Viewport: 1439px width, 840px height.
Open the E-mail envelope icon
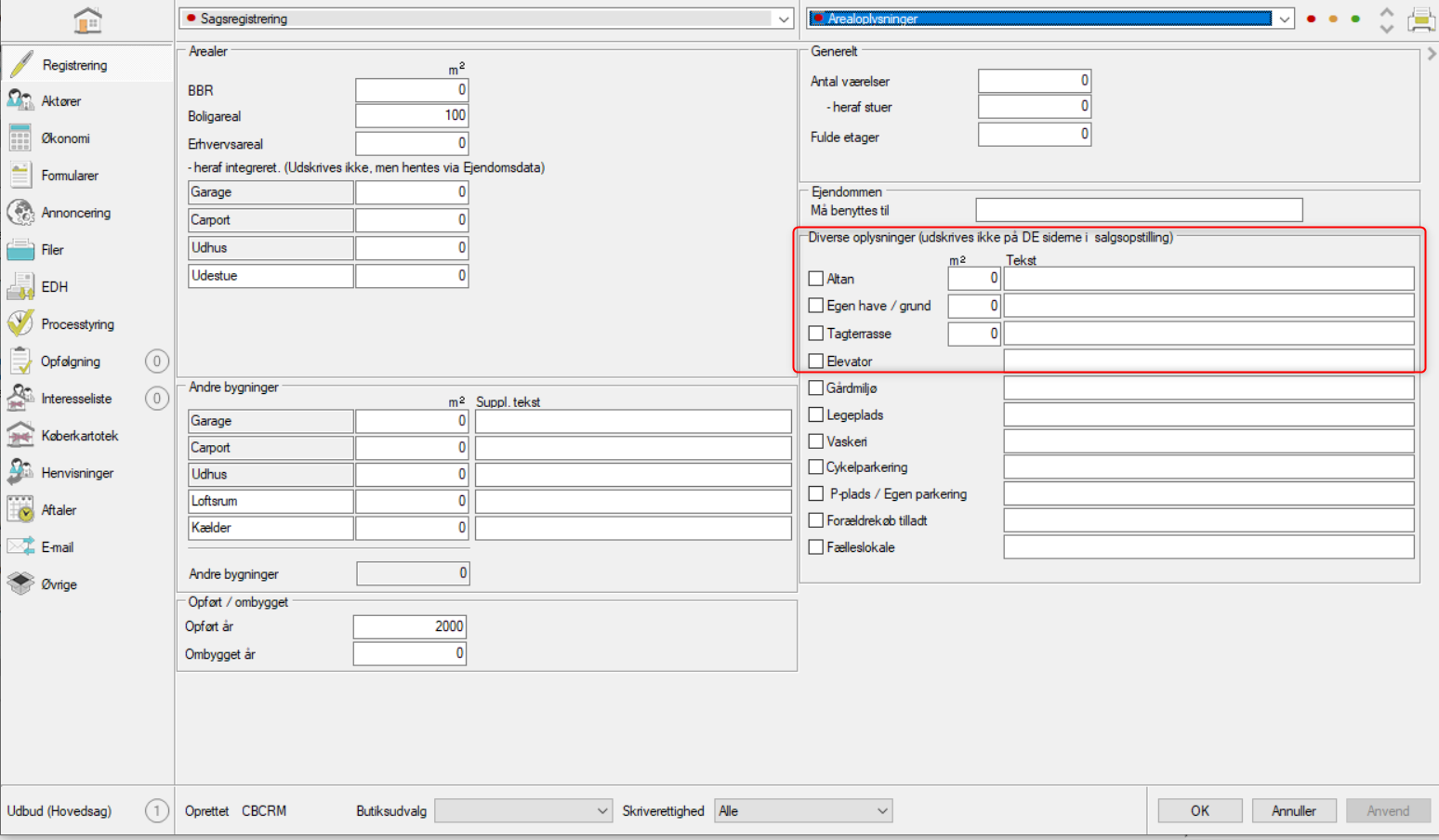tap(20, 546)
